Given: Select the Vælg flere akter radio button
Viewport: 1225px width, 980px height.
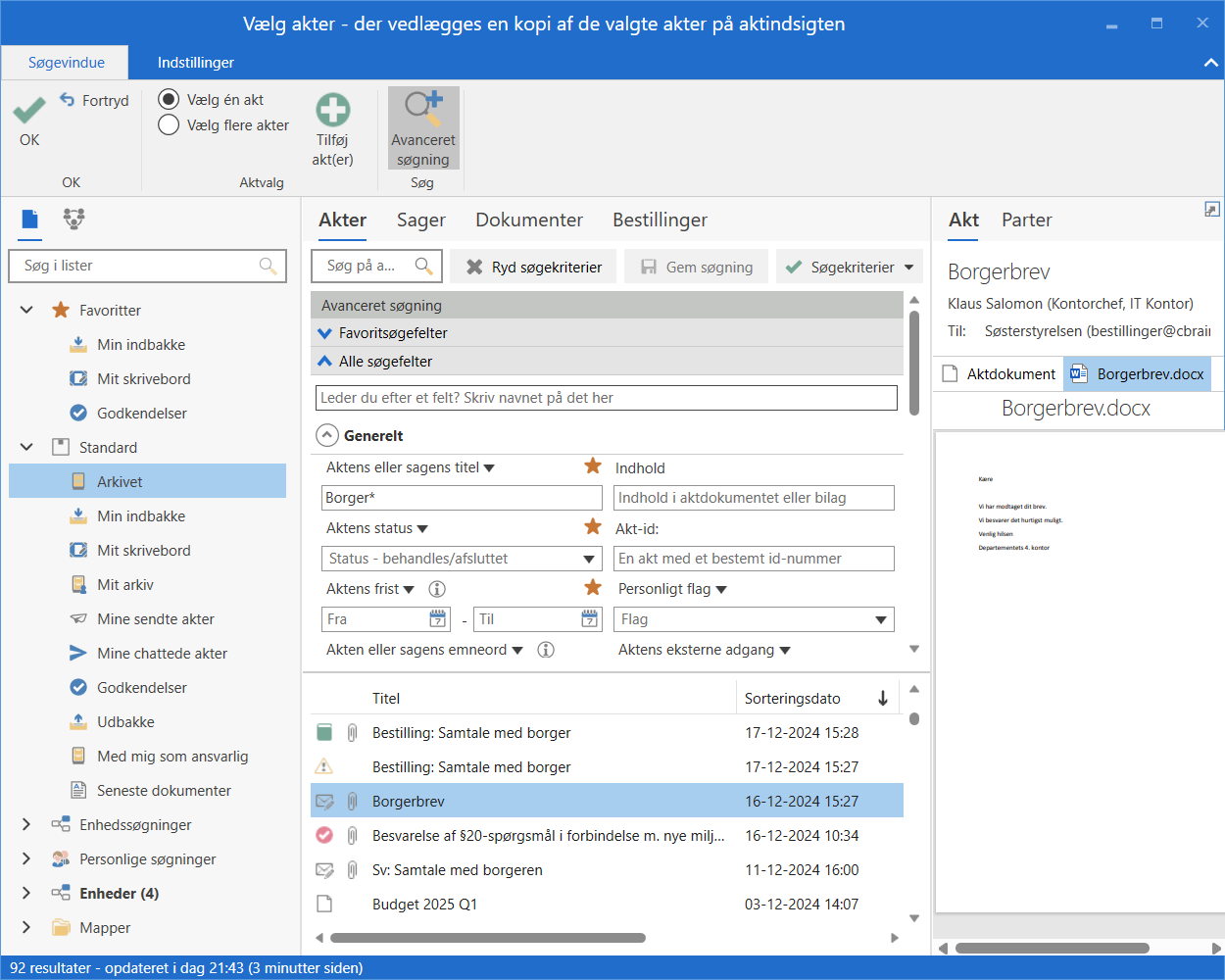Looking at the screenshot, I should [169, 124].
